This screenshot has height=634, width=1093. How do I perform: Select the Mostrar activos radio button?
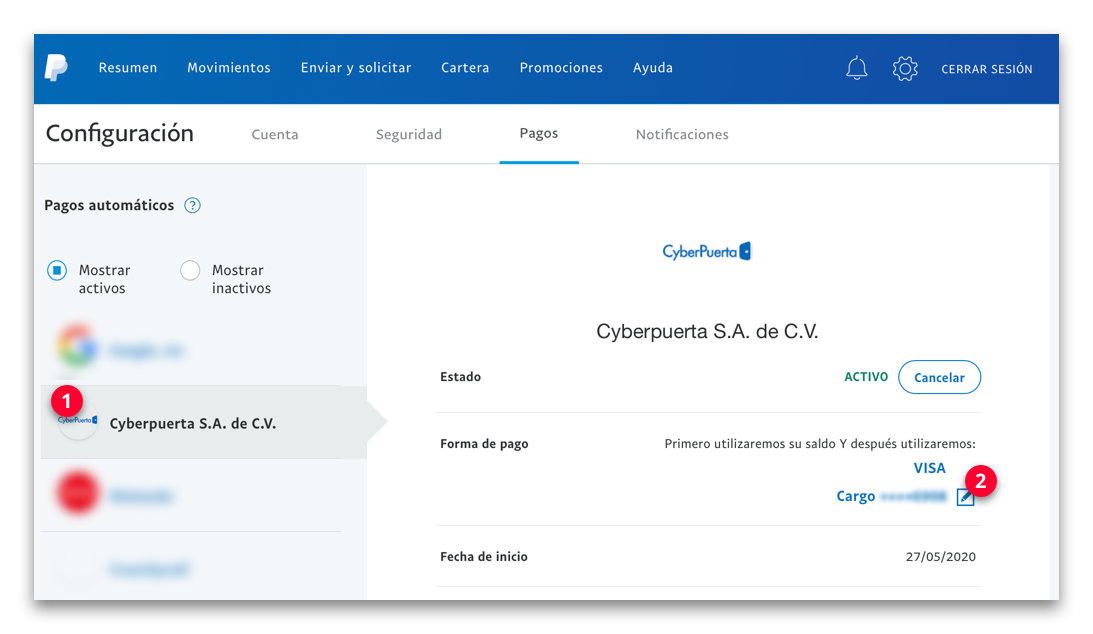point(58,270)
